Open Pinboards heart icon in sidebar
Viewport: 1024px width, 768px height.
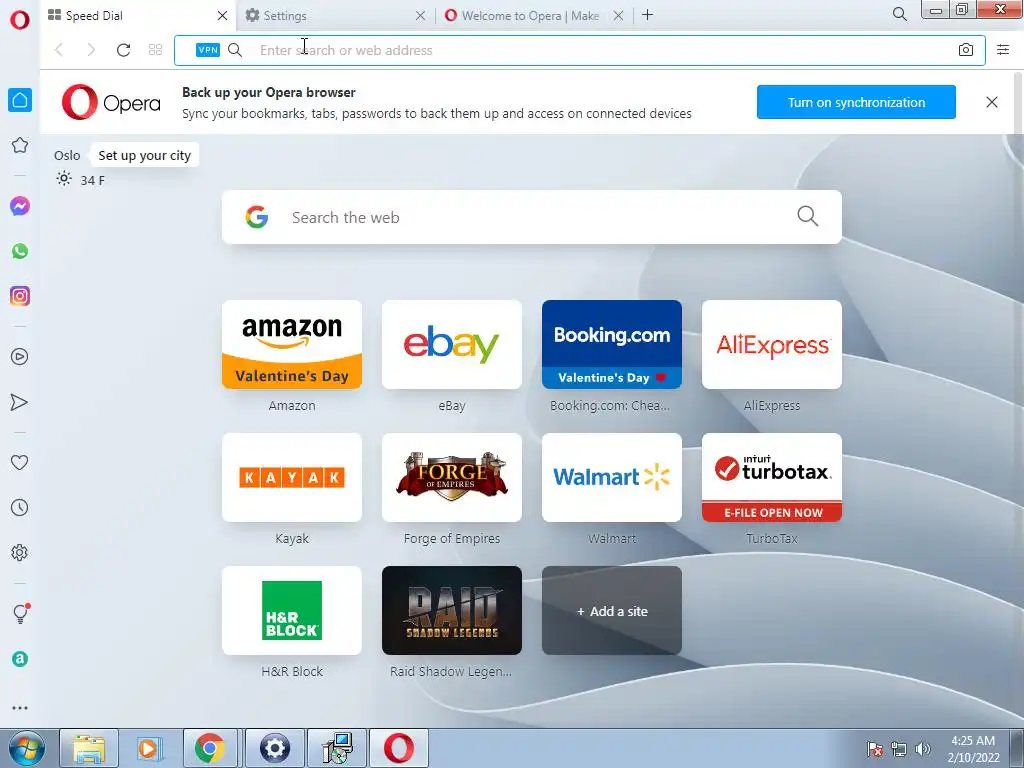[20, 462]
